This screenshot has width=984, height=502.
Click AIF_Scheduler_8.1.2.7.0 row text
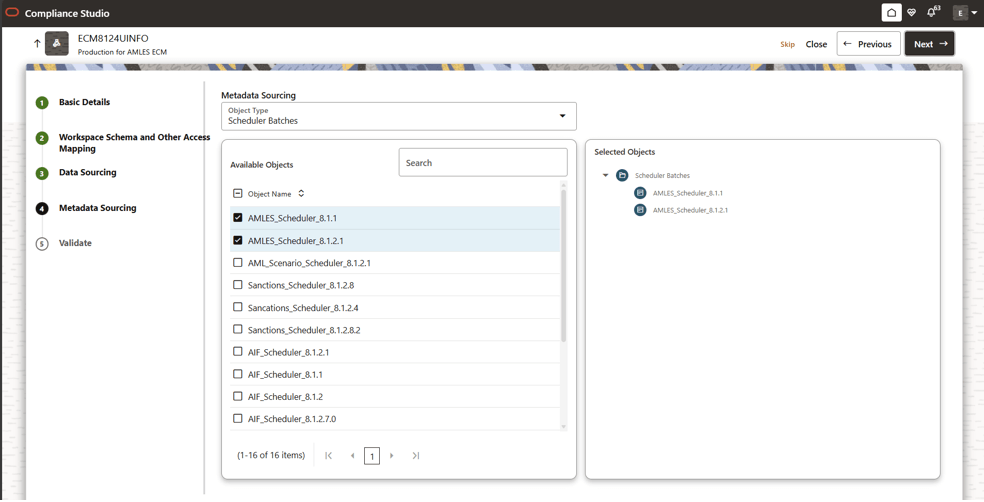point(292,419)
